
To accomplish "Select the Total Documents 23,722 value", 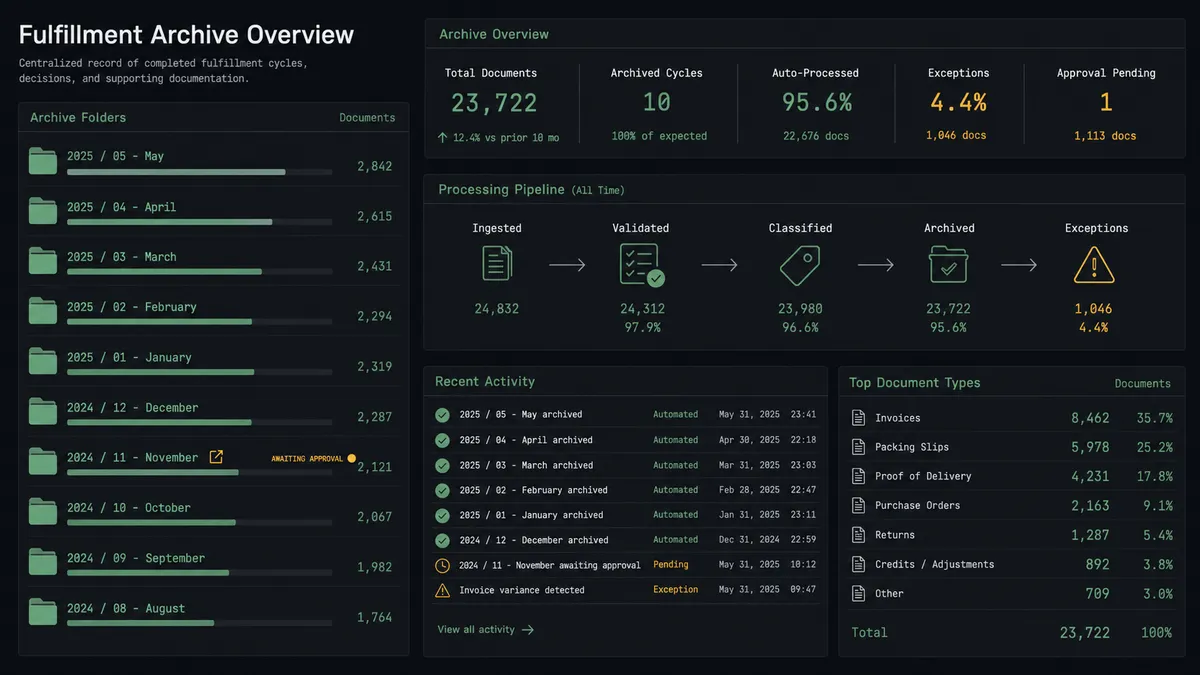I will [x=494, y=102].
